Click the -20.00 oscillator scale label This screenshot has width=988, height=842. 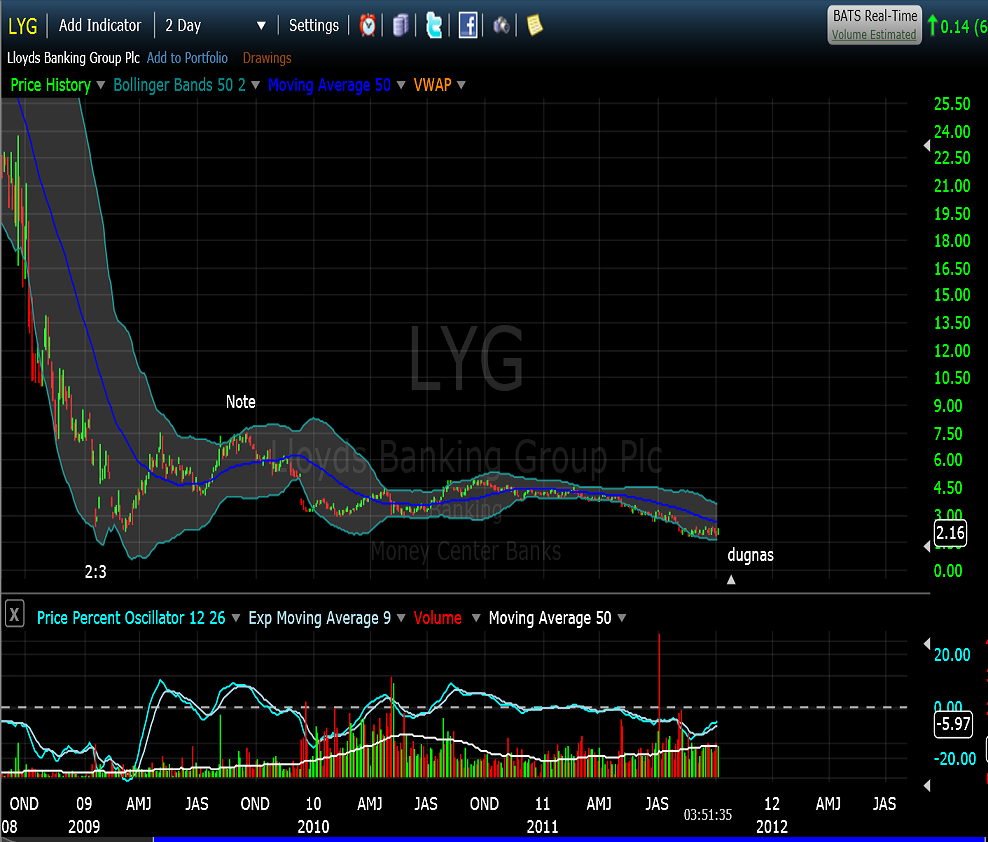coord(955,759)
